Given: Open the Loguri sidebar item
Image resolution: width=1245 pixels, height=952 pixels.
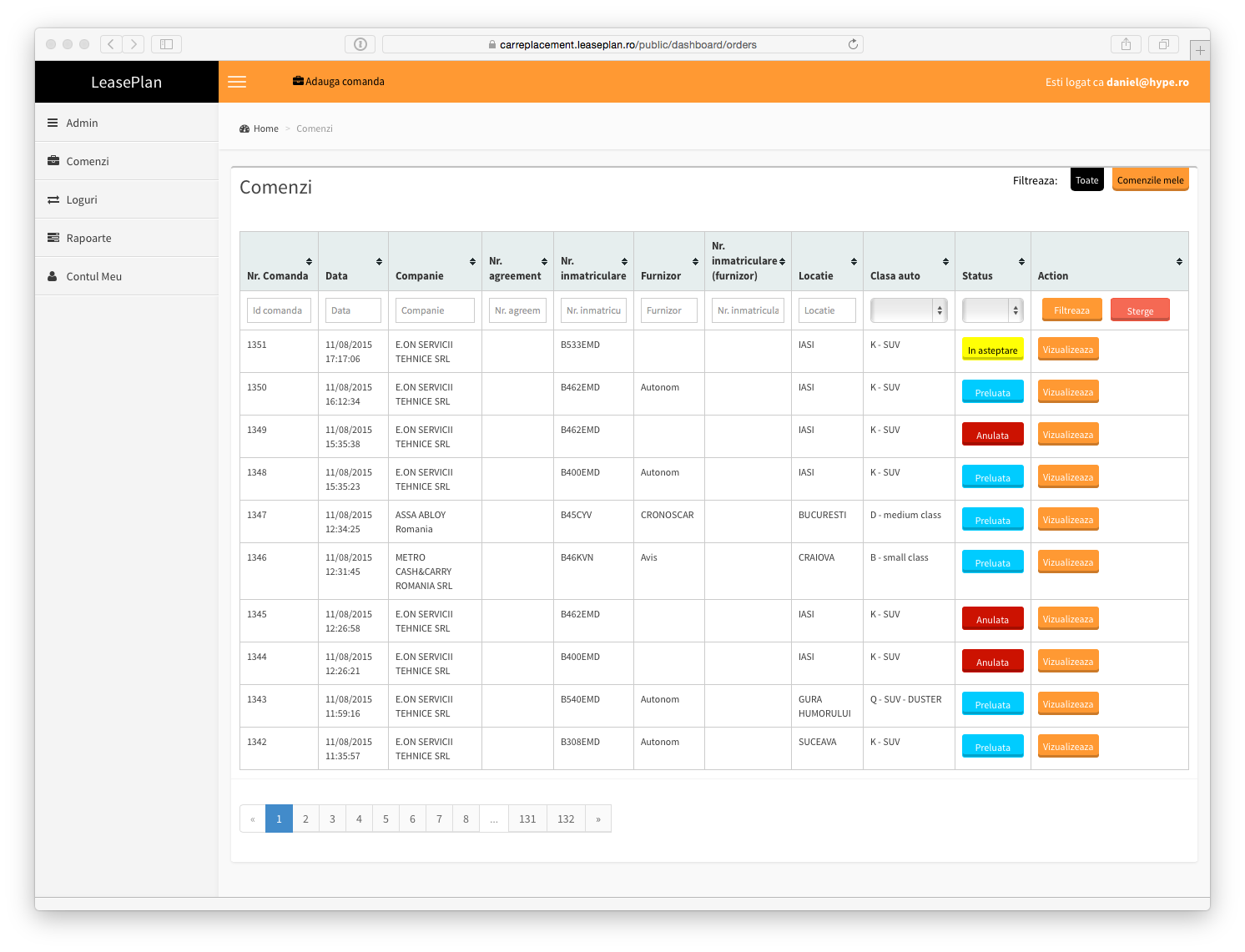Looking at the screenshot, I should point(127,199).
